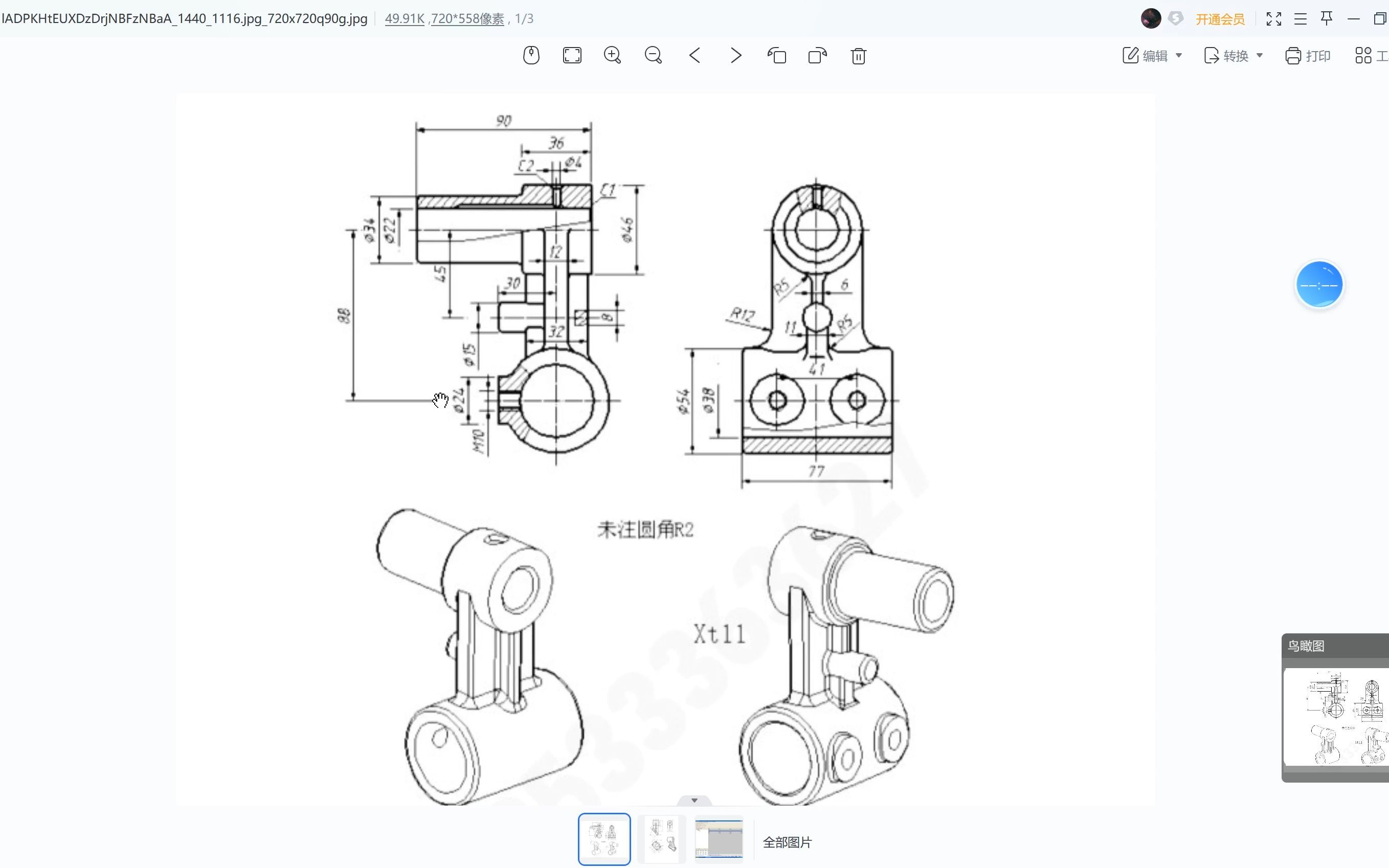The image size is (1389, 868).
Task: Click the blue floating circle widget
Action: 1319,285
